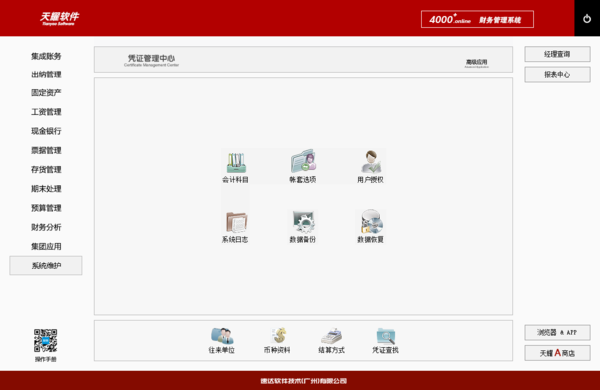Image resolution: width=600 pixels, height=390 pixels.
Task: Select 现金银行 in the sidebar
Action: 46,131
